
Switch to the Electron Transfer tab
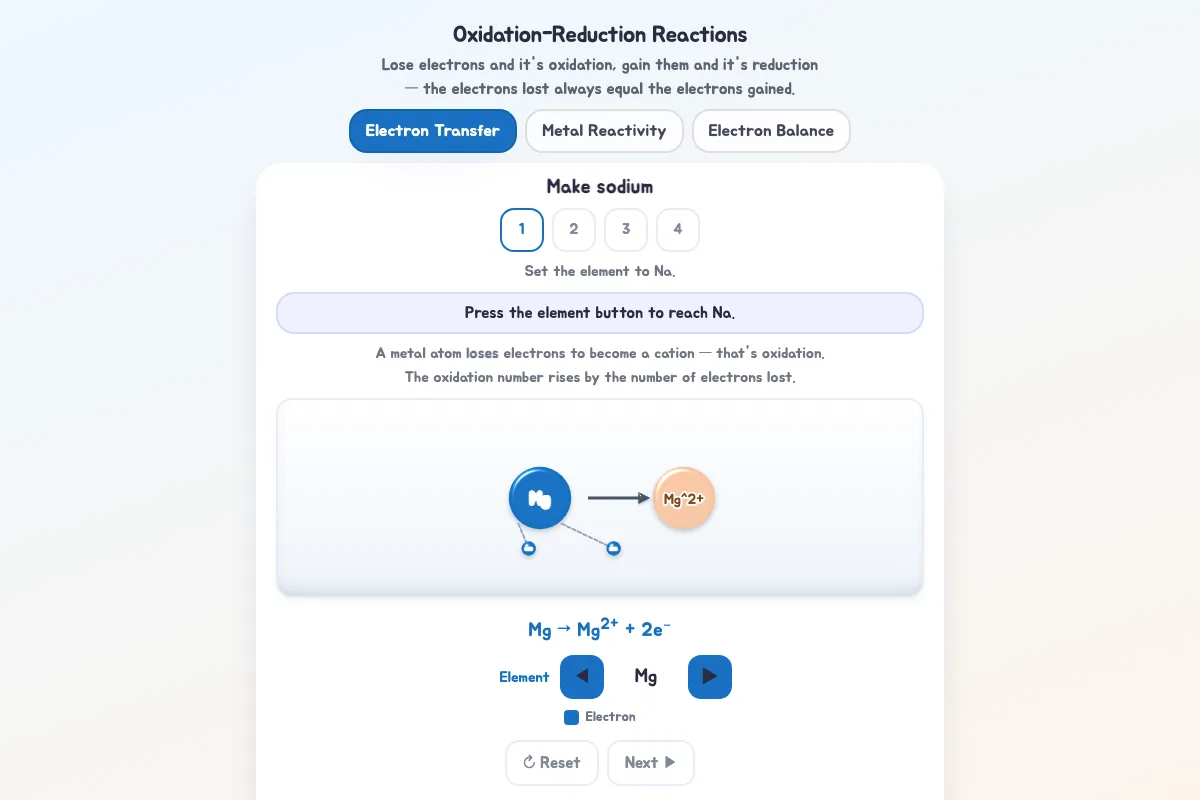pyautogui.click(x=433, y=131)
